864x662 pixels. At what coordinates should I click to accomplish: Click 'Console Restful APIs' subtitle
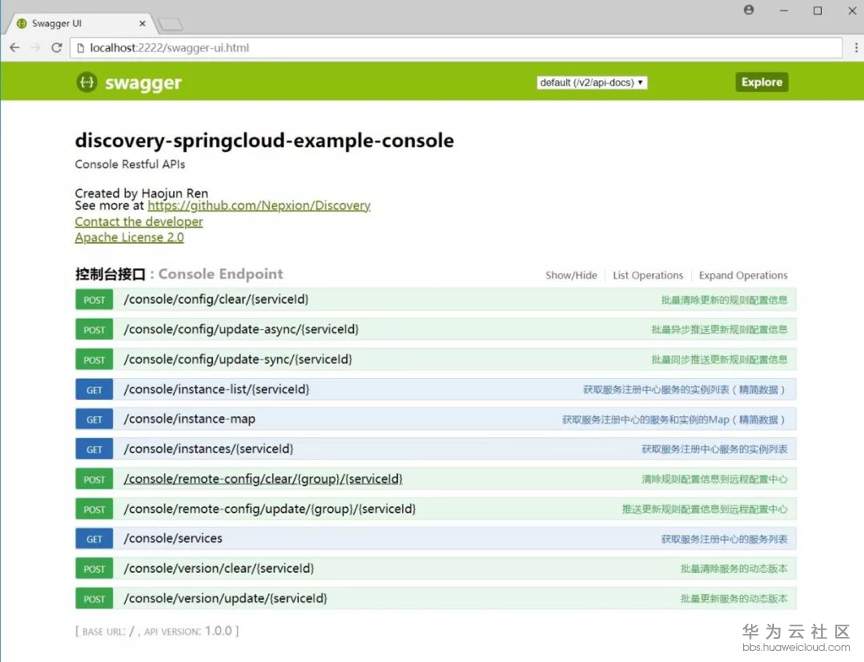pyautogui.click(x=130, y=164)
